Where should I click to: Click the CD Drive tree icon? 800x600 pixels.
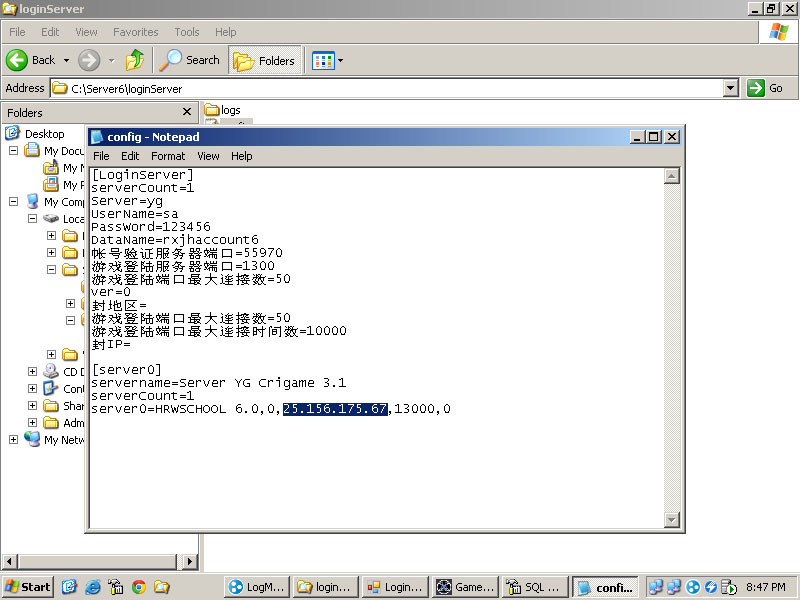(51, 371)
